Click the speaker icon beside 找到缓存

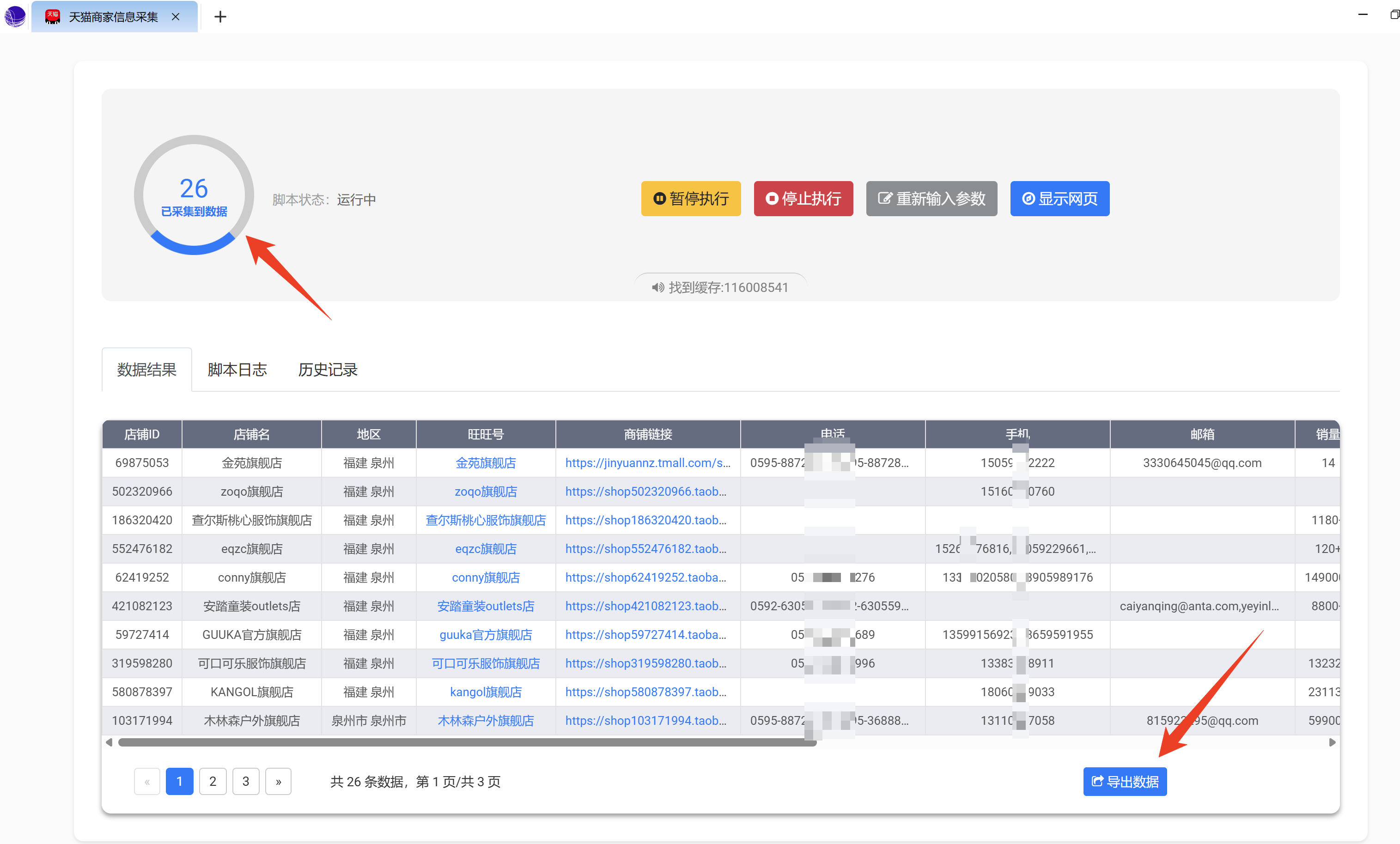point(658,287)
